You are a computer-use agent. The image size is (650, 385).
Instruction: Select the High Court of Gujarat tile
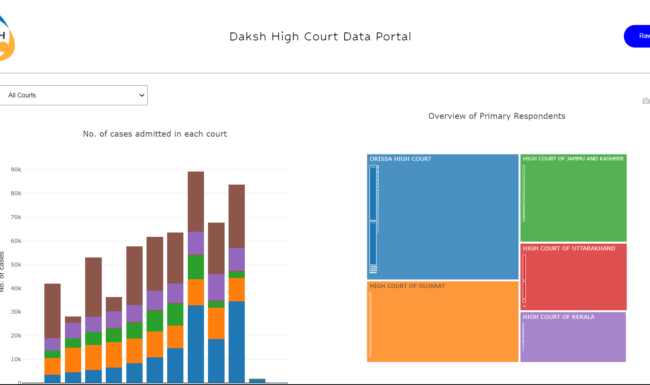pos(443,322)
